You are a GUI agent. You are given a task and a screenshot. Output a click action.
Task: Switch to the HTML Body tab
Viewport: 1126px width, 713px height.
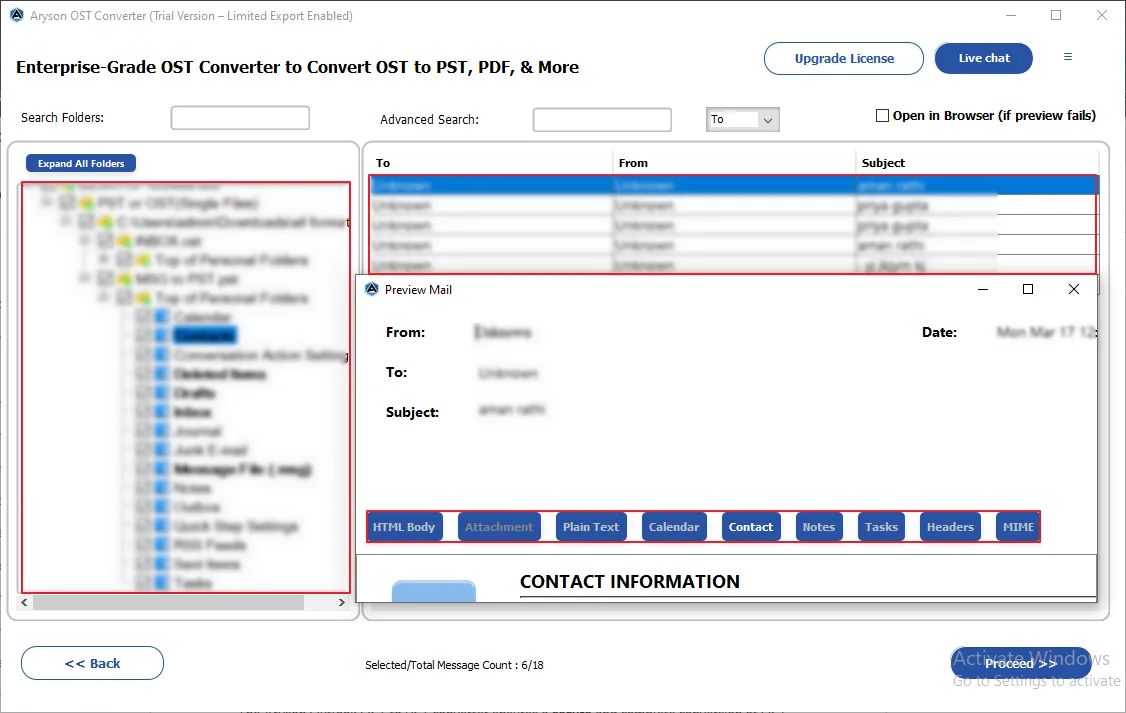(404, 527)
